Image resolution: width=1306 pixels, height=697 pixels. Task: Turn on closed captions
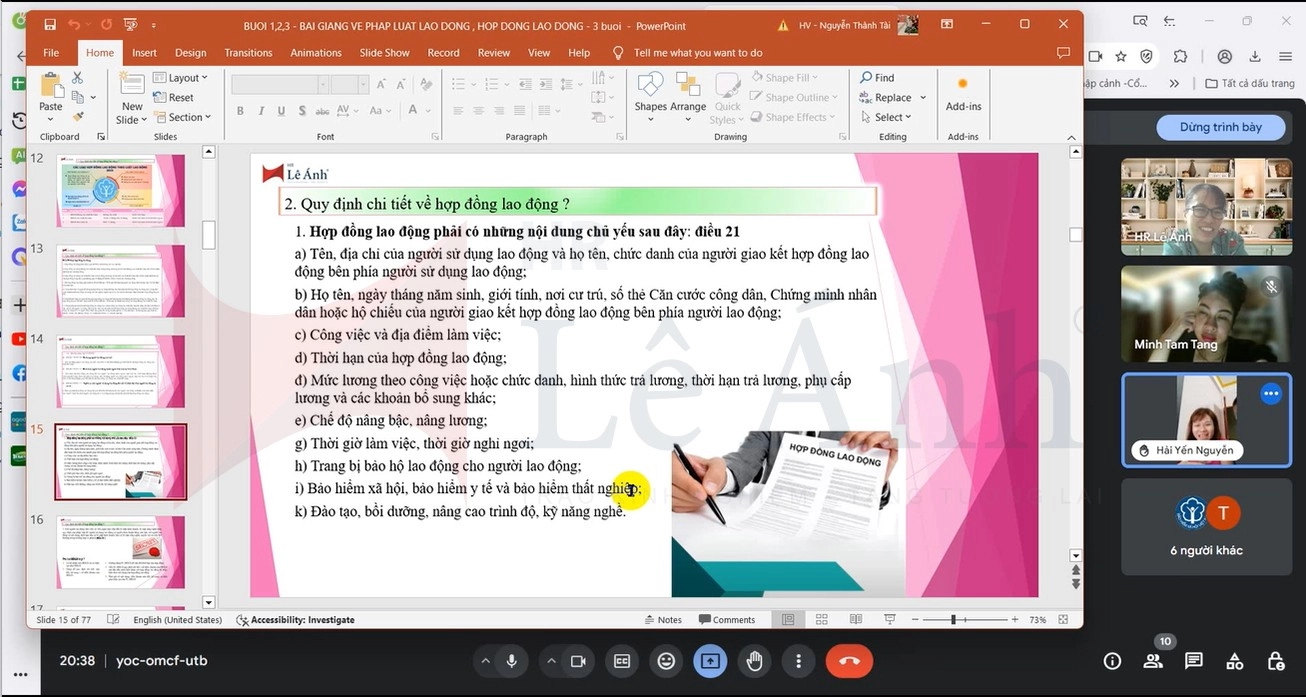pos(622,661)
